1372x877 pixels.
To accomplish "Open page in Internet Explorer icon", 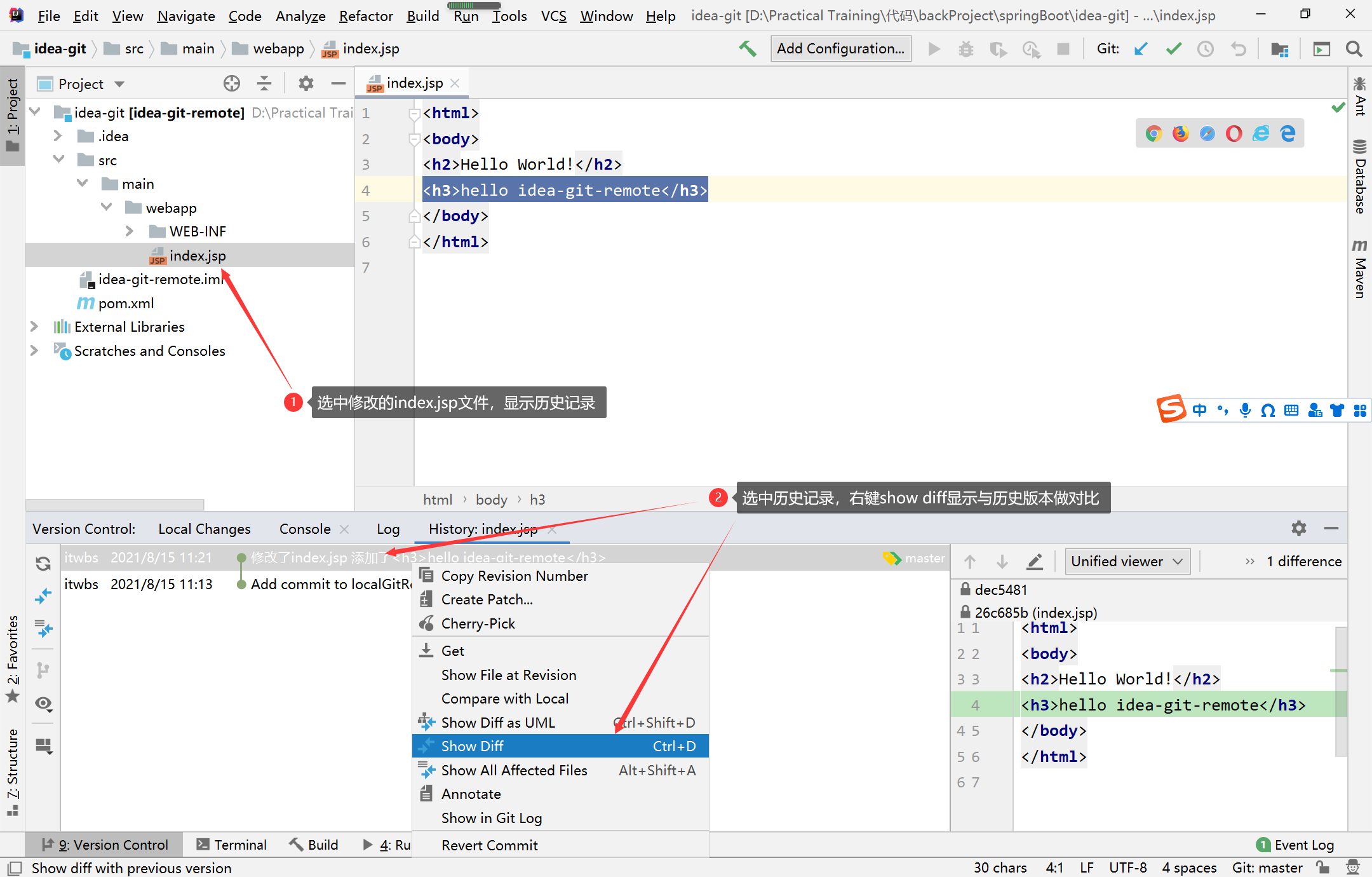I will coord(1261,133).
